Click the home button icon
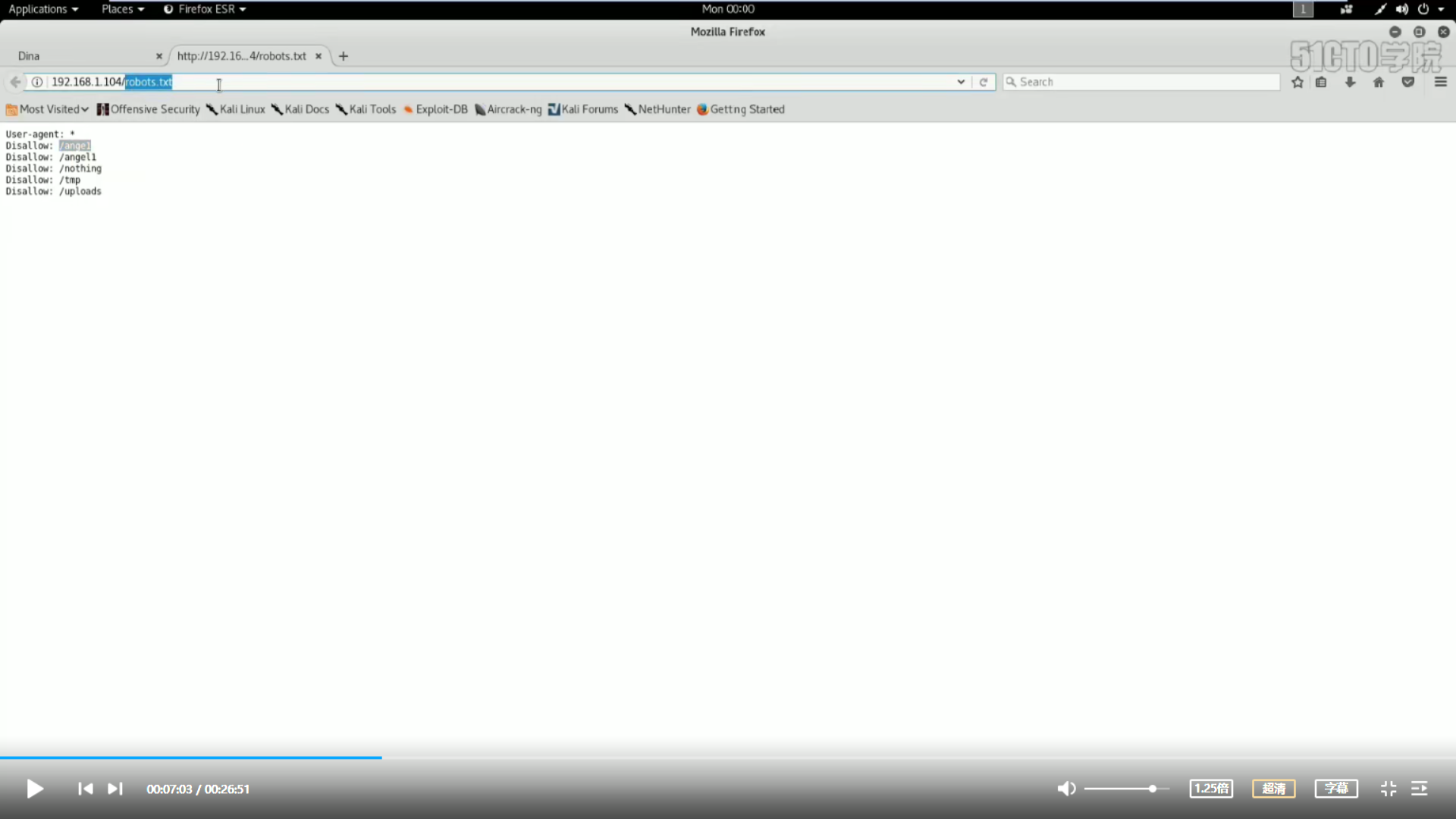 pyautogui.click(x=1378, y=81)
